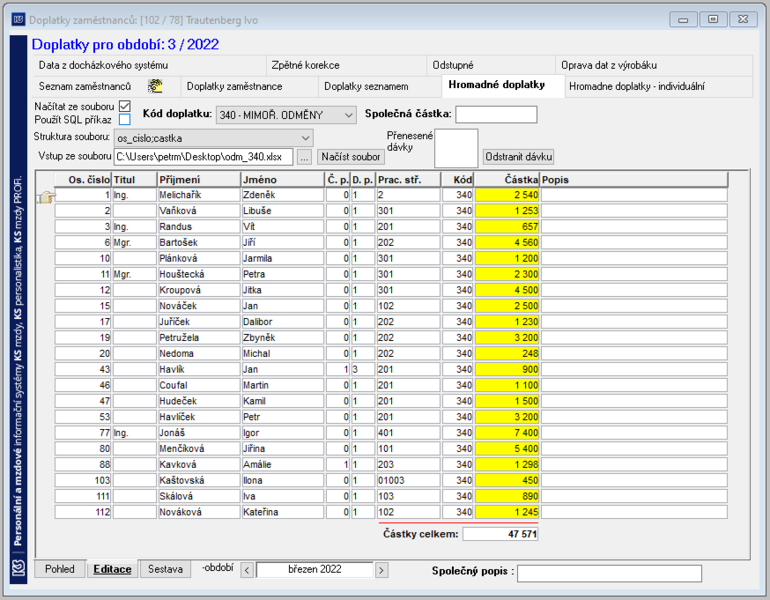Image resolution: width=770 pixels, height=600 pixels.
Task: Open the Kód doplatku dropdown
Action: tap(286, 115)
